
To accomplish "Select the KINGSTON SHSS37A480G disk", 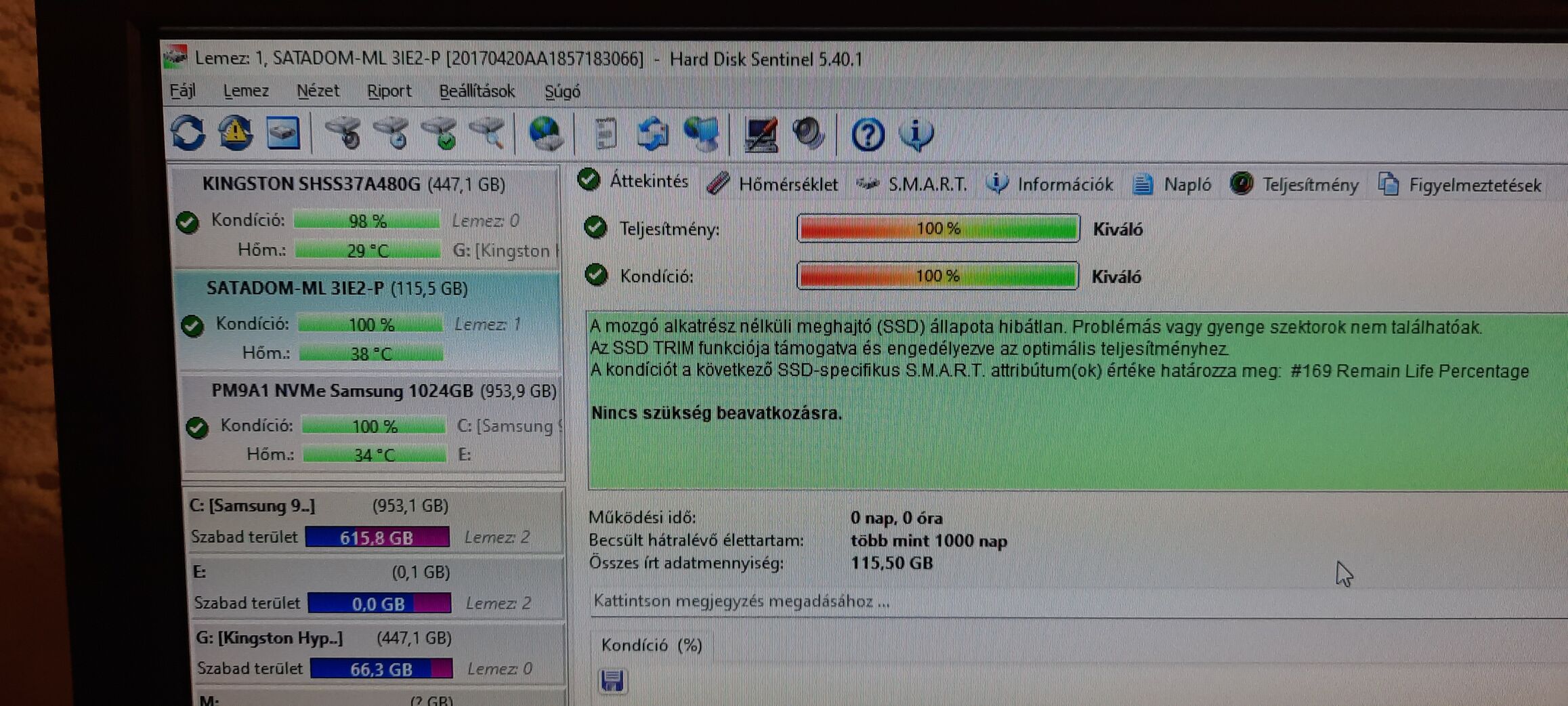I will 366,217.
